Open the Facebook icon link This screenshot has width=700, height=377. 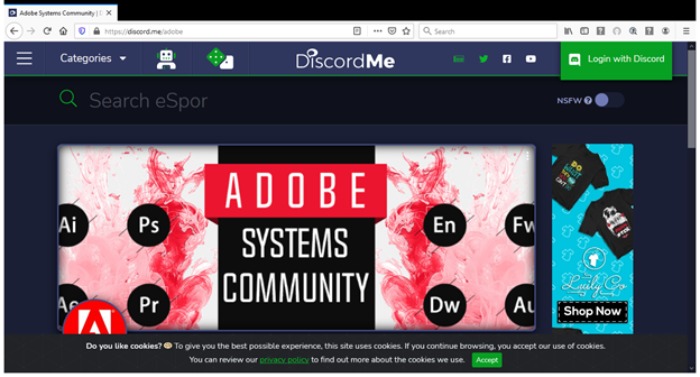pos(507,59)
